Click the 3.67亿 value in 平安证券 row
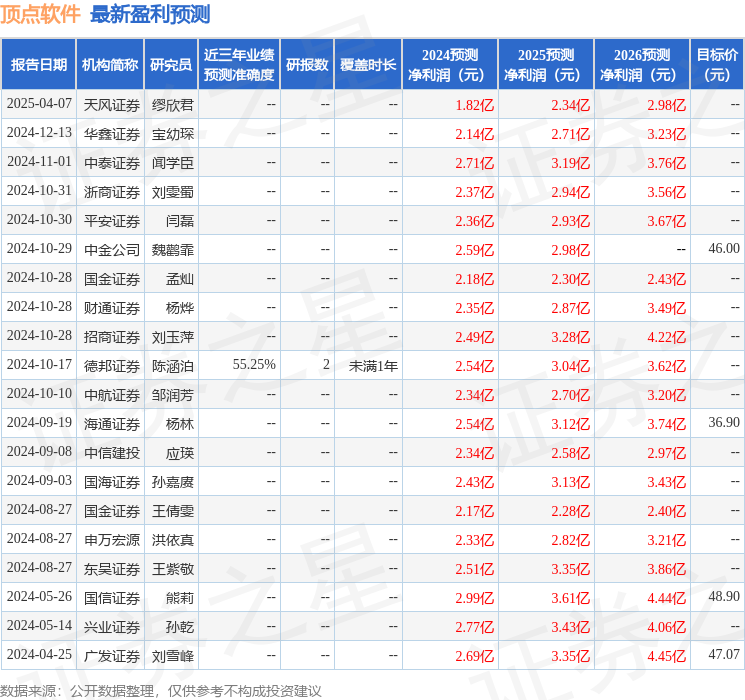The image size is (745, 700). click(667, 221)
